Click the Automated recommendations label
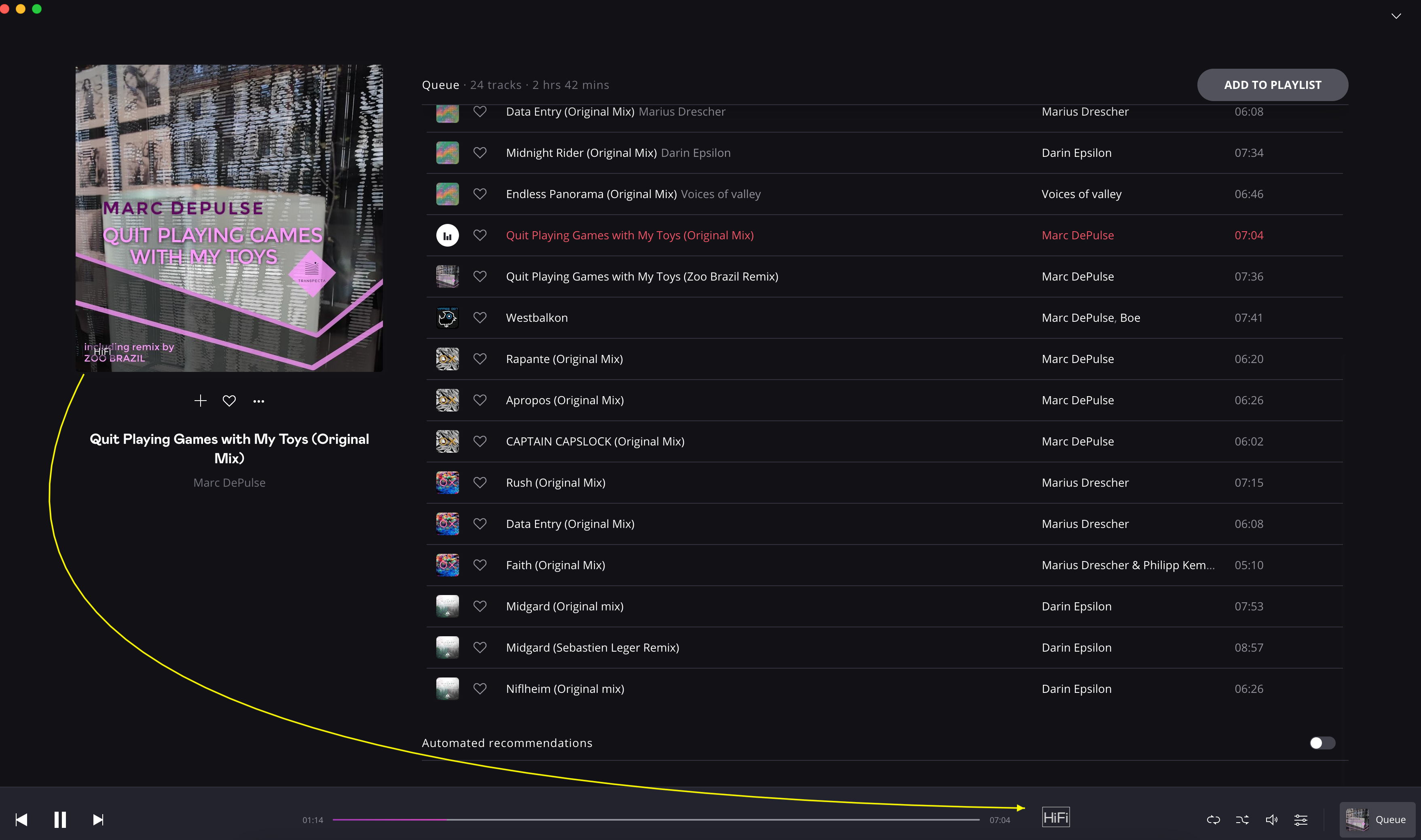The height and width of the screenshot is (840, 1421). pos(507,743)
